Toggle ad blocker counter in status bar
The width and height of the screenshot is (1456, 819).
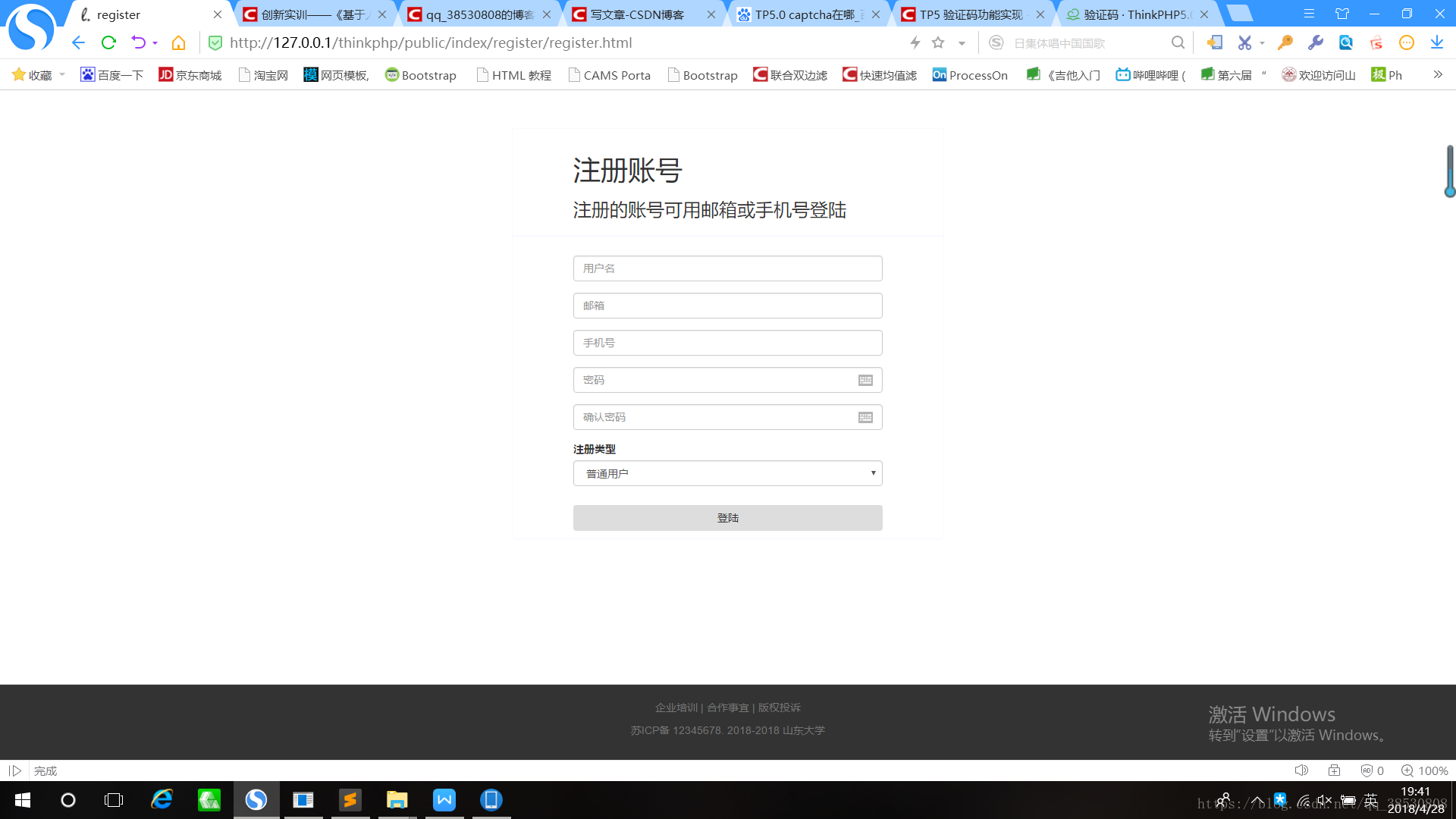[1372, 770]
